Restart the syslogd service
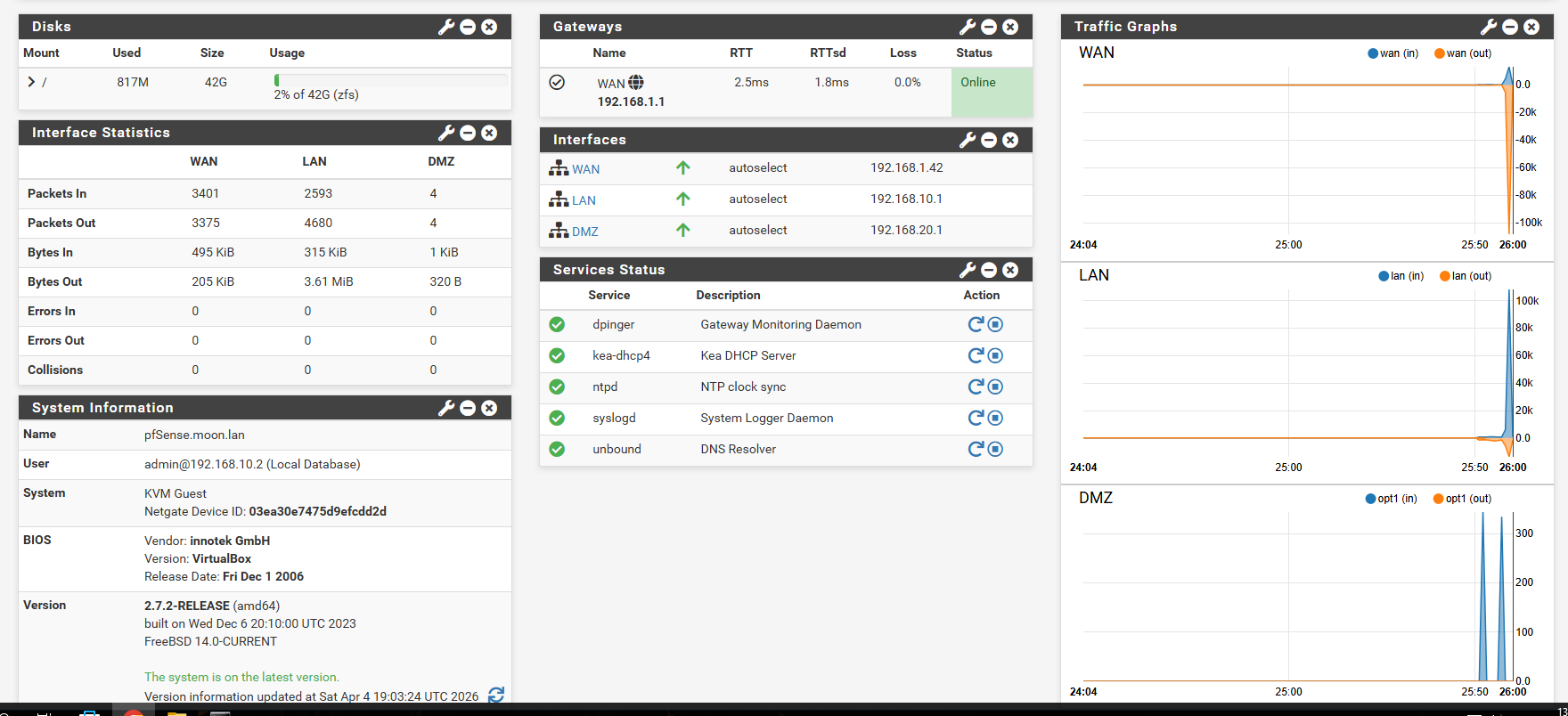 pos(976,418)
